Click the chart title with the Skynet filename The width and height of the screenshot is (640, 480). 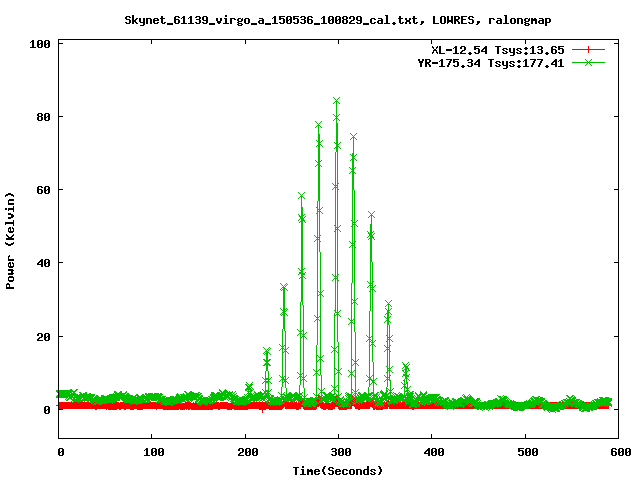337,19
